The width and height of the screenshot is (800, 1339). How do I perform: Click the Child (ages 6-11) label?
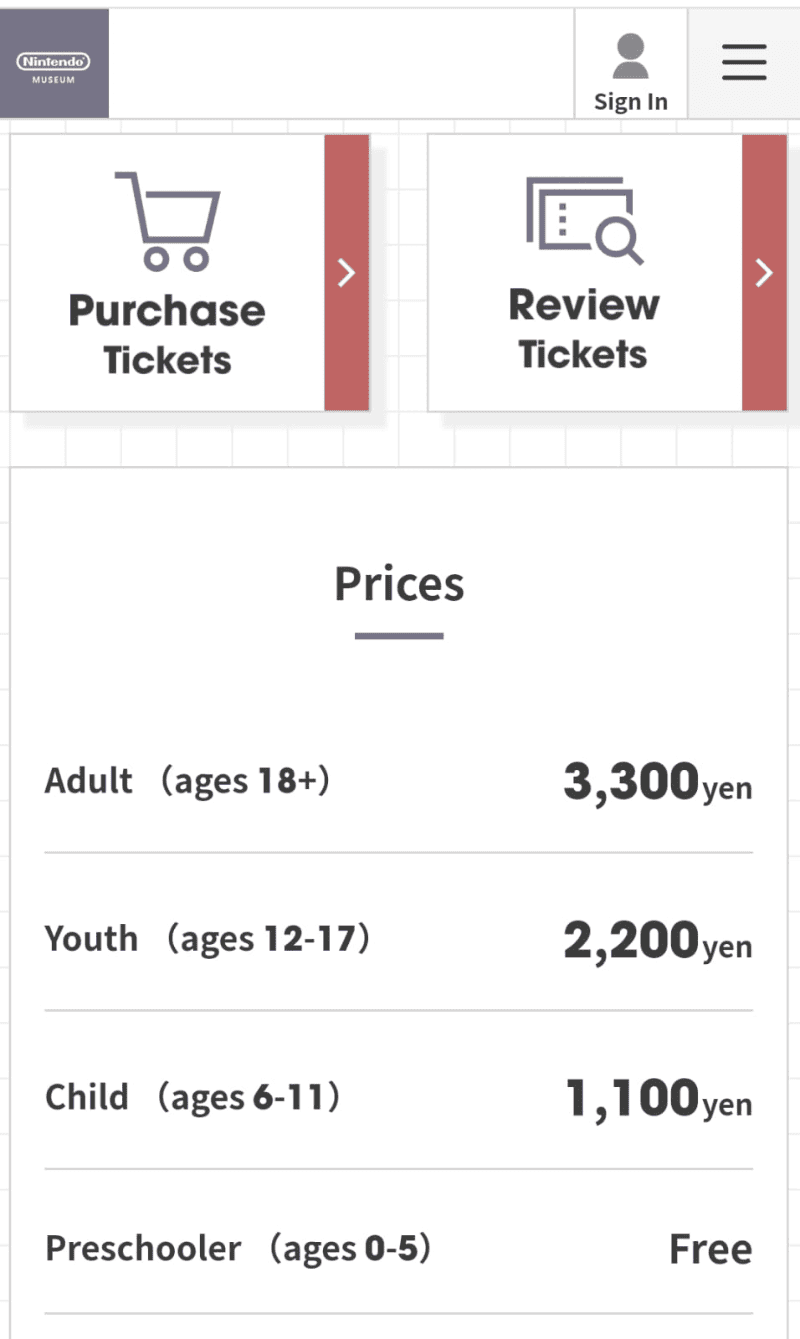click(x=193, y=1097)
